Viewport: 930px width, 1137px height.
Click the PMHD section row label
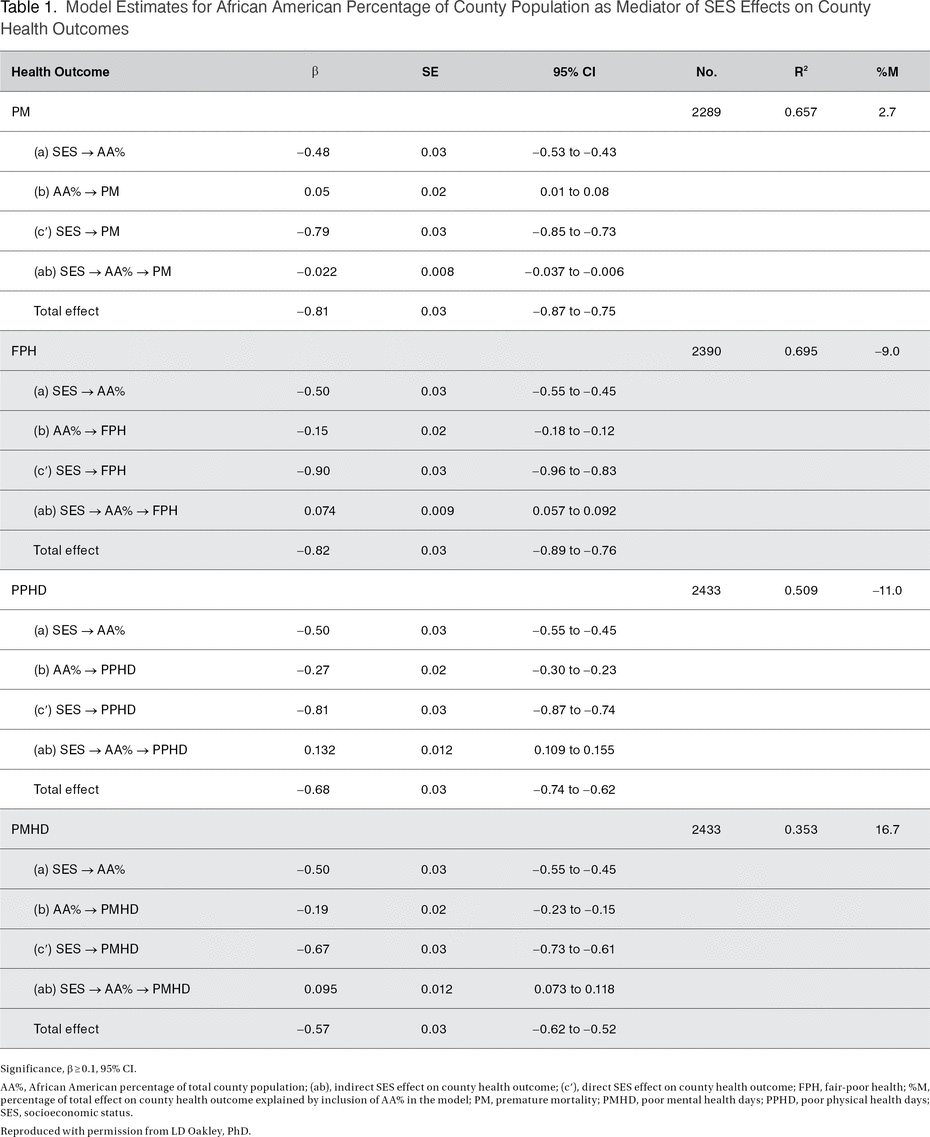pyautogui.click(x=30, y=829)
